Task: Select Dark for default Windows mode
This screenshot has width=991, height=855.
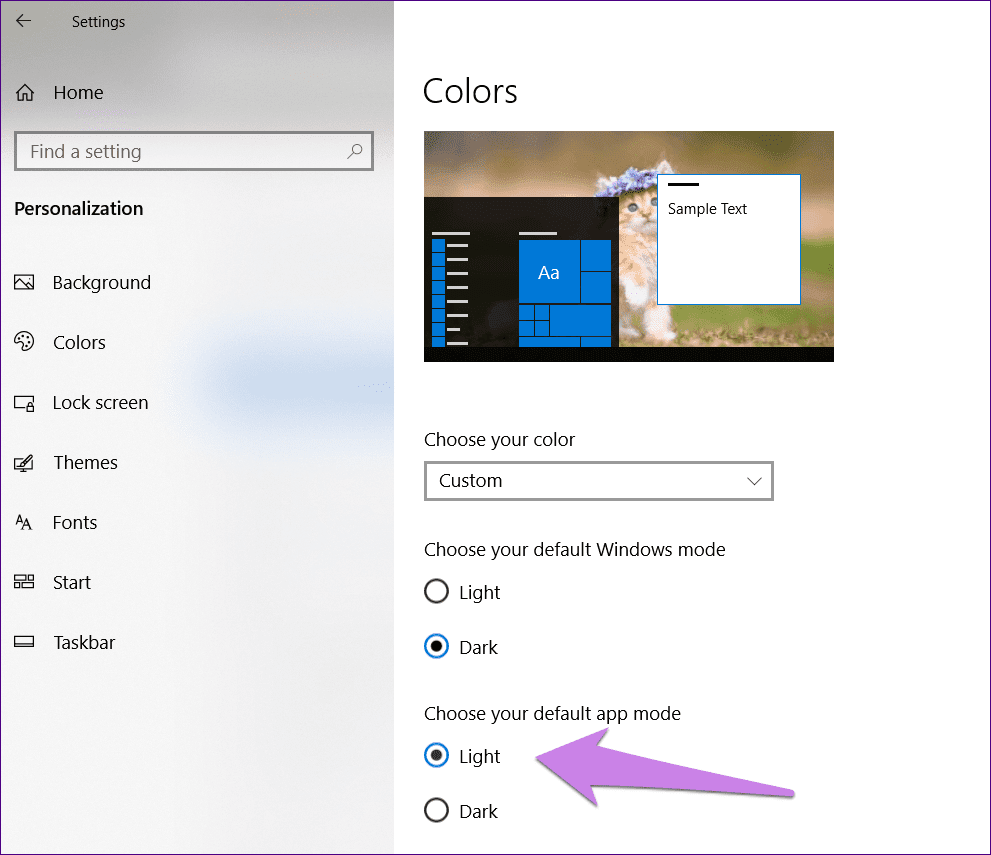Action: pos(436,647)
